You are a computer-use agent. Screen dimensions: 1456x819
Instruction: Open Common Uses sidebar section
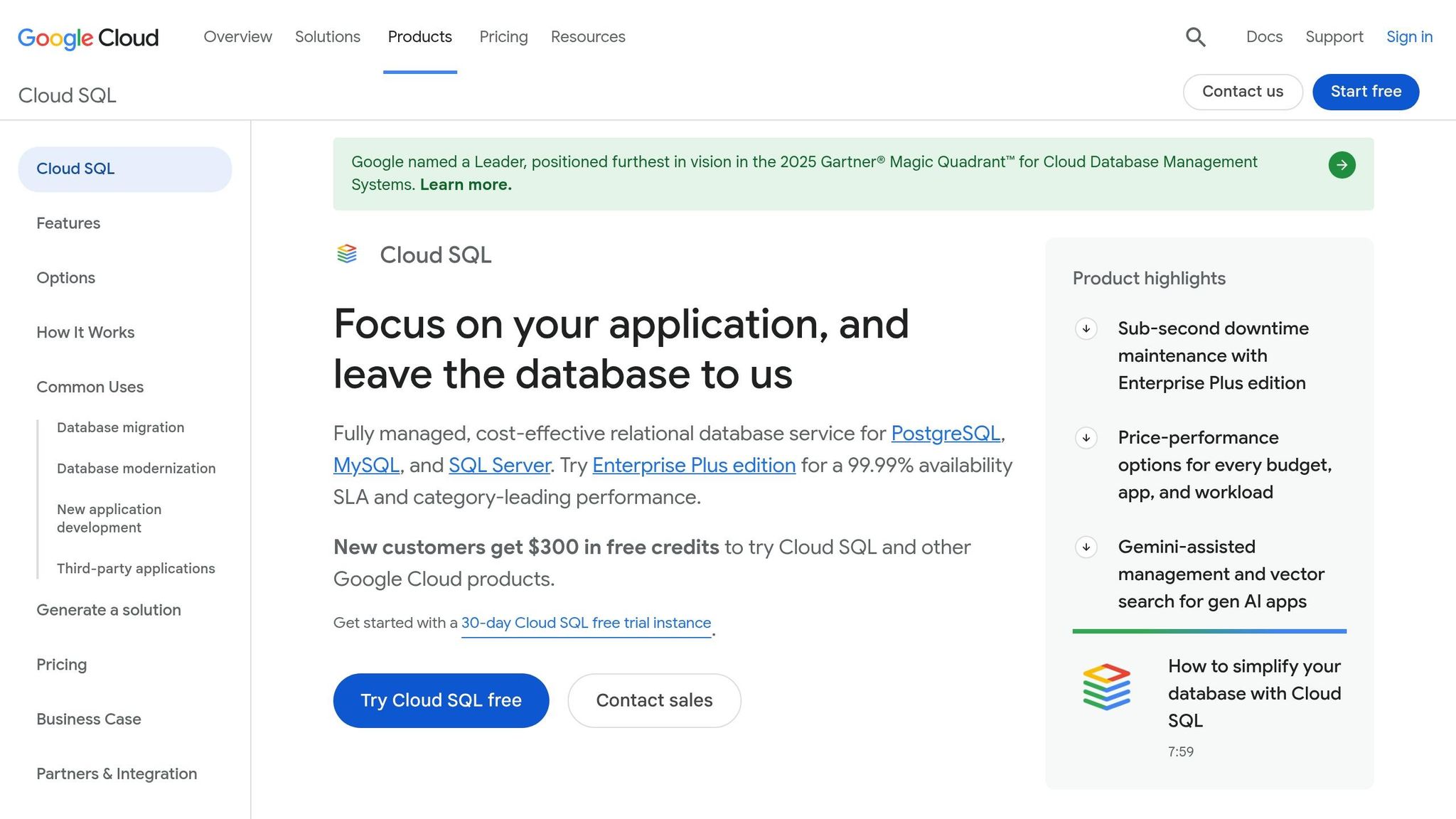click(90, 387)
